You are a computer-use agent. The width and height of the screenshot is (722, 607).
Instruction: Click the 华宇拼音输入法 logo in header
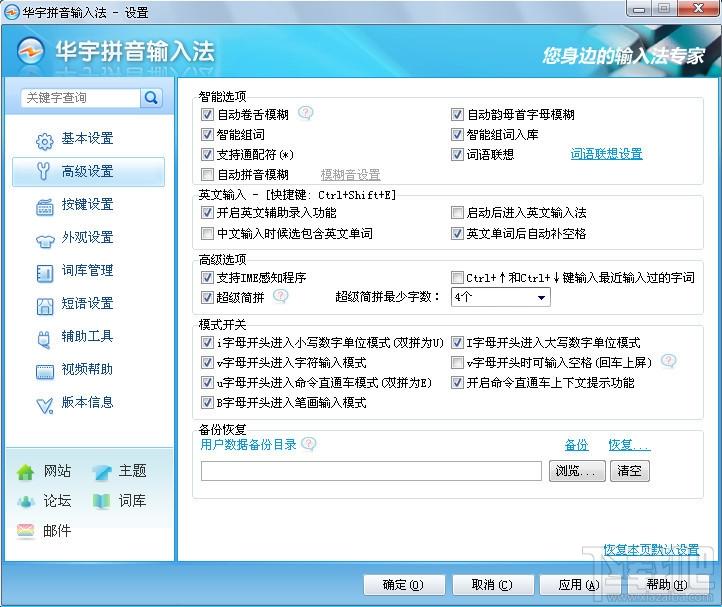pos(31,51)
